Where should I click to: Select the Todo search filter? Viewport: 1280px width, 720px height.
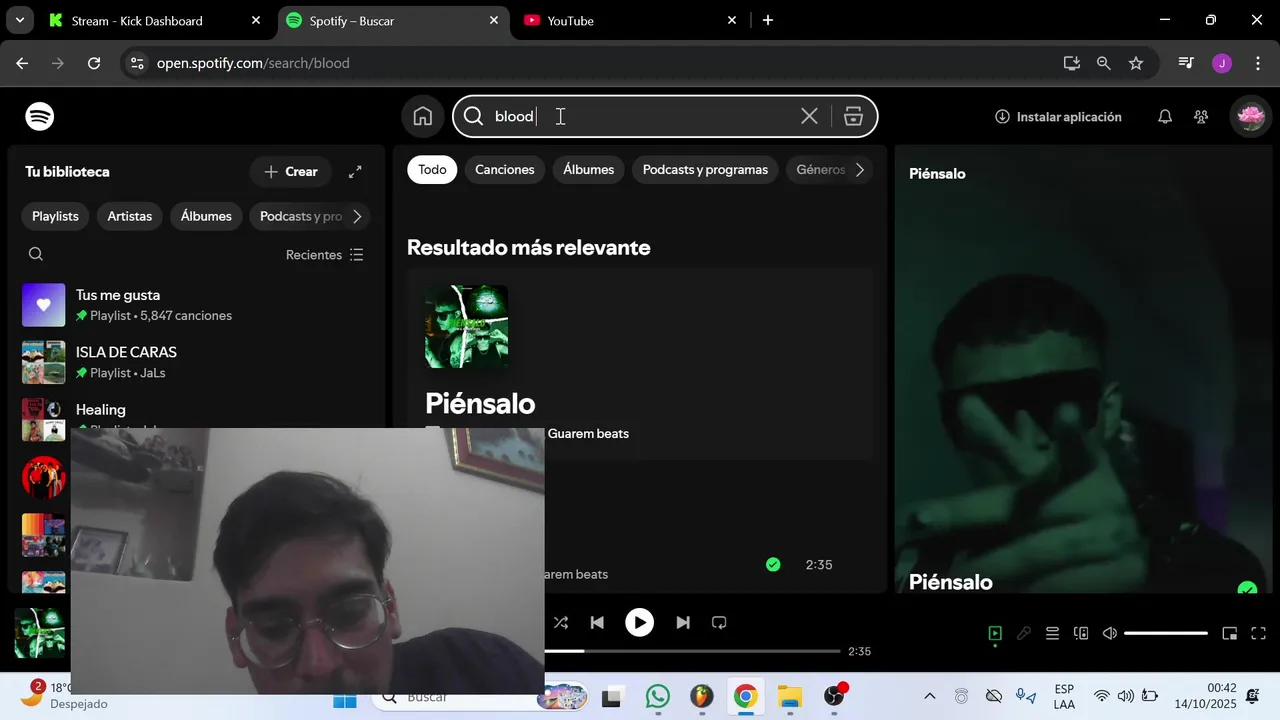pyautogui.click(x=432, y=170)
